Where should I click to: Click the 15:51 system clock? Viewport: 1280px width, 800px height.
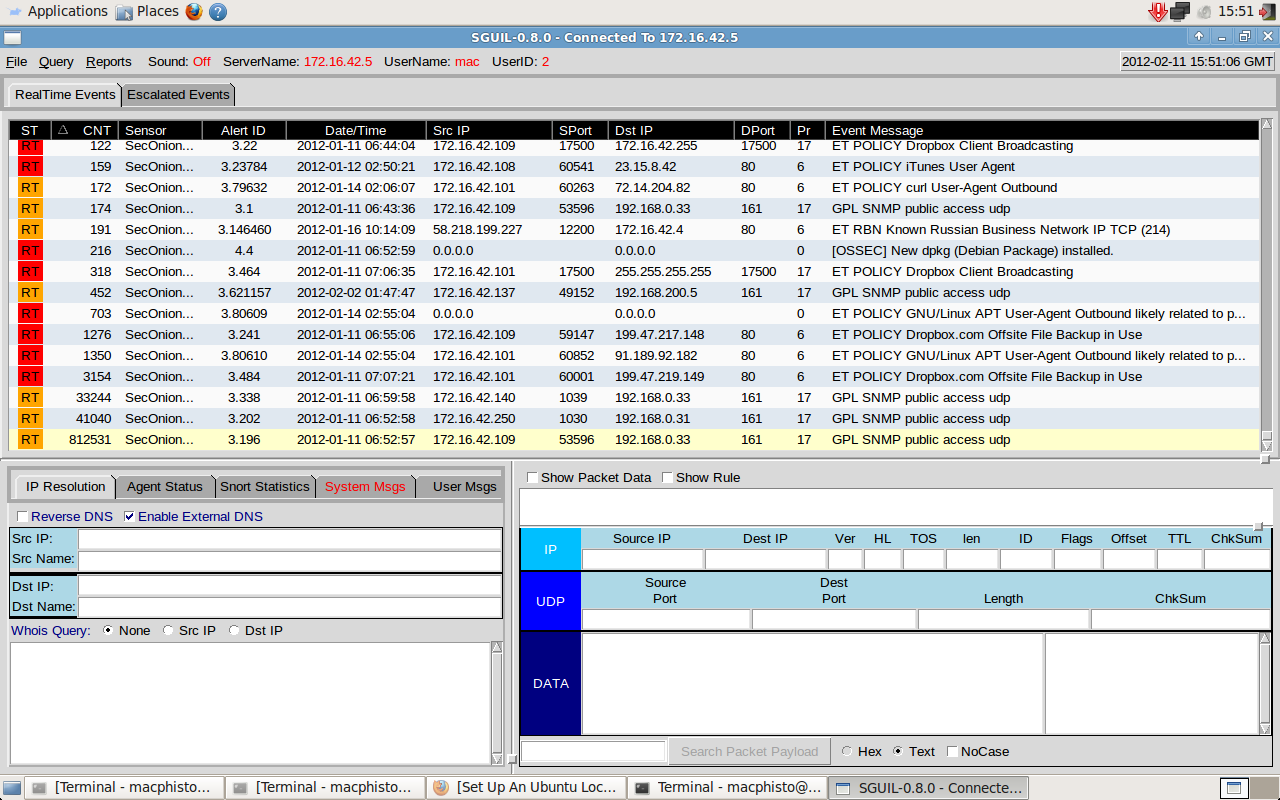point(1237,12)
